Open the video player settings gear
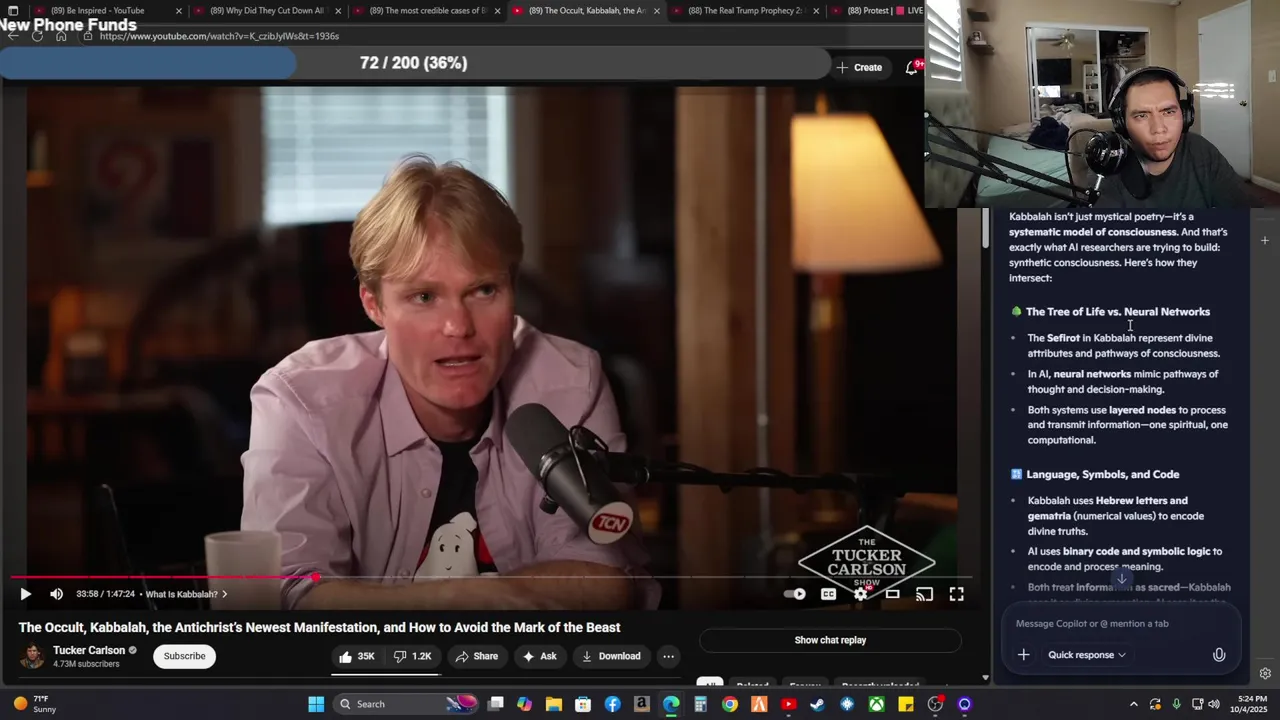 [860, 594]
